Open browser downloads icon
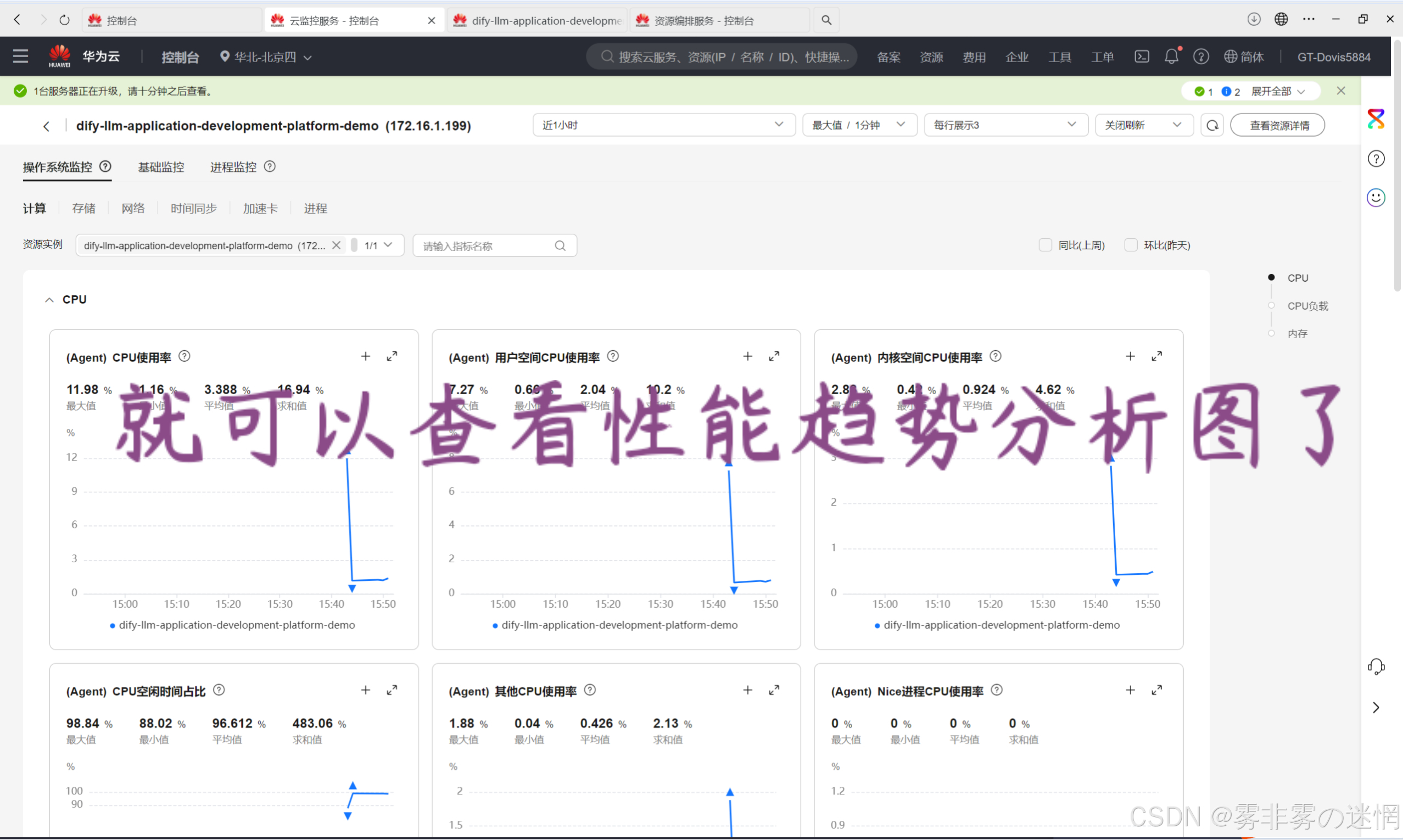This screenshot has height=840, width=1403. click(1254, 19)
